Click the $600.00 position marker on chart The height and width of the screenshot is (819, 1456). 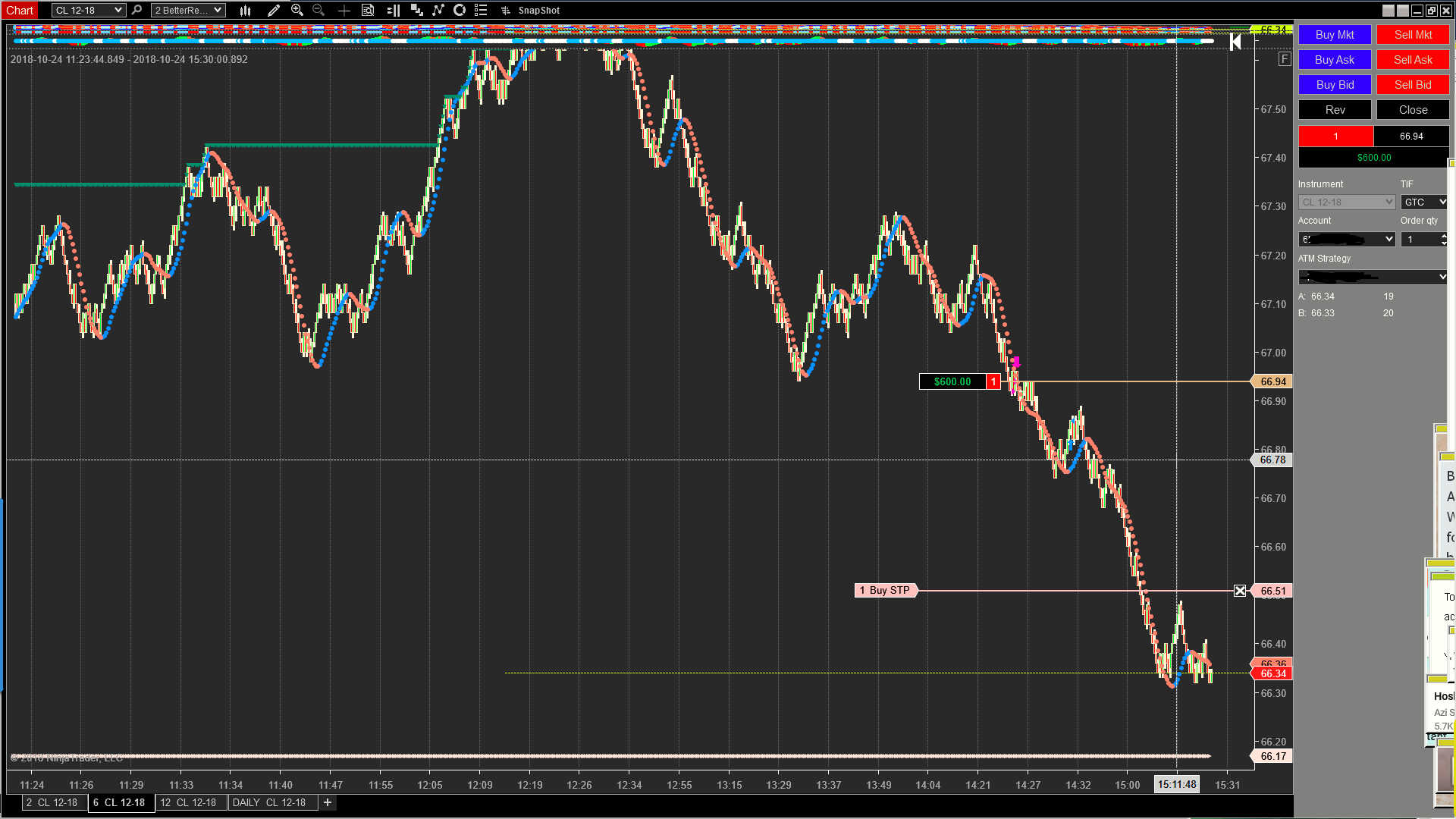[x=952, y=381]
